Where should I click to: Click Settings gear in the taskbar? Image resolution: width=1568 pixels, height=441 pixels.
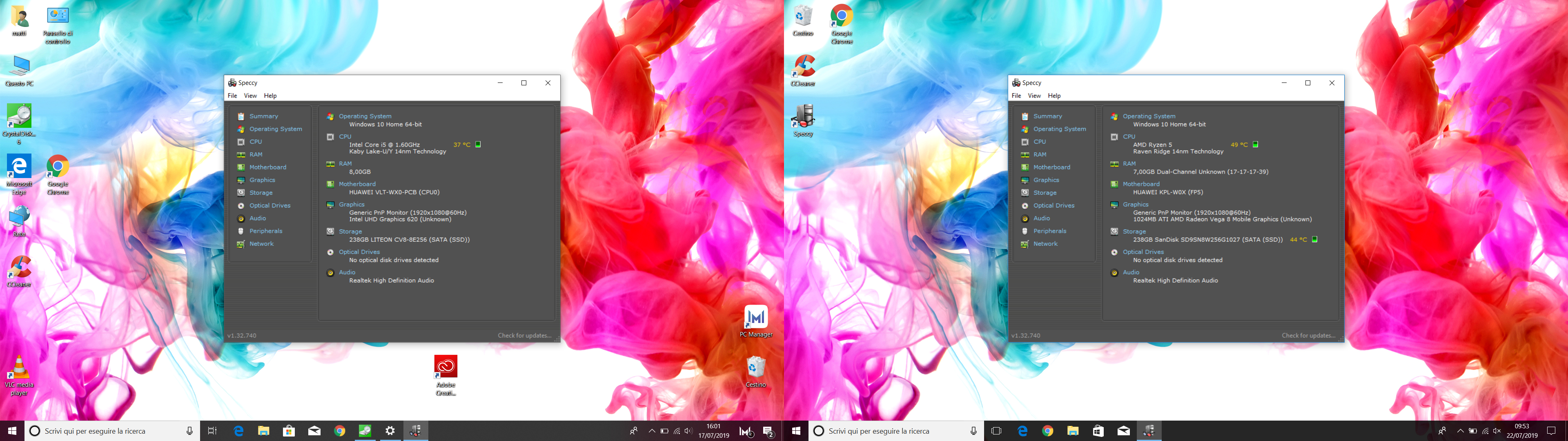coord(390,431)
